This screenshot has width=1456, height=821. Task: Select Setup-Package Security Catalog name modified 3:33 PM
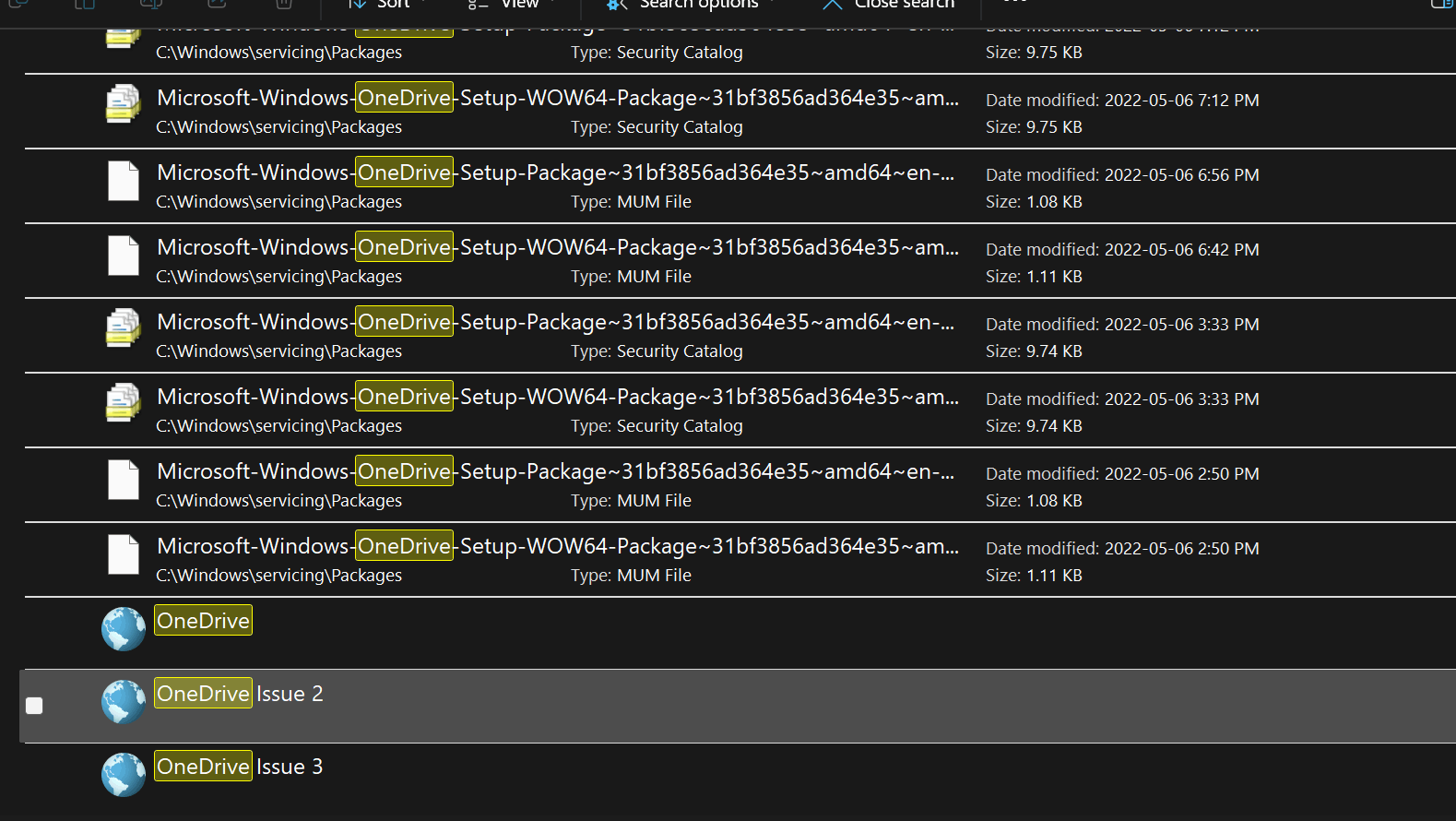(x=556, y=322)
